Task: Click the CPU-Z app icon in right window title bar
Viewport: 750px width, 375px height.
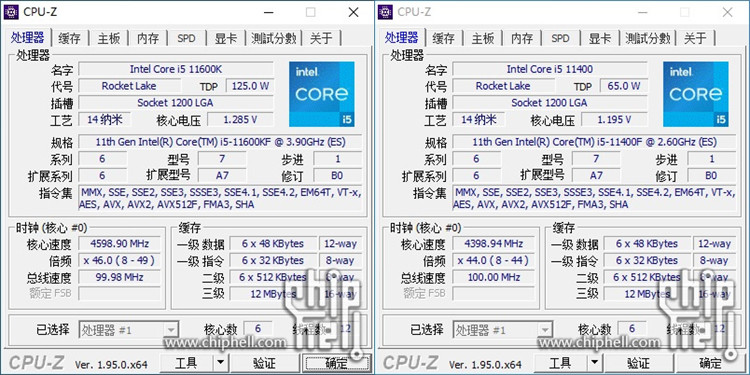Action: [385, 12]
